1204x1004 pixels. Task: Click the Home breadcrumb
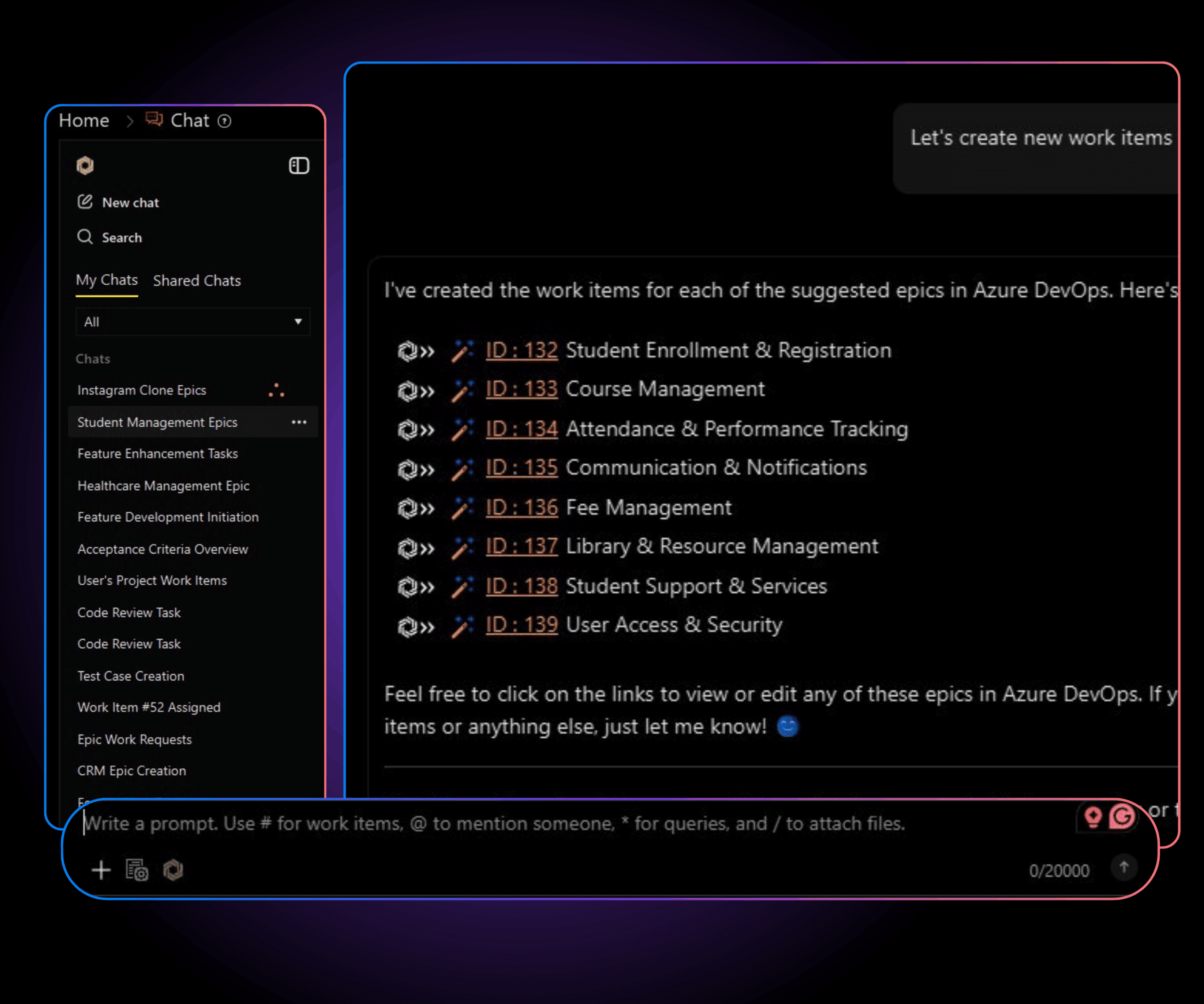(x=84, y=121)
